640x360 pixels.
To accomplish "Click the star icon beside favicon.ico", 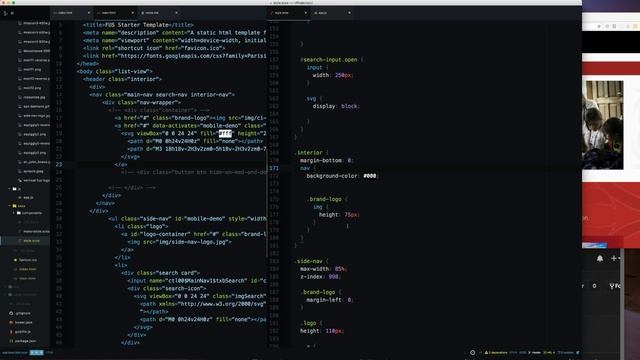I will [16, 260].
